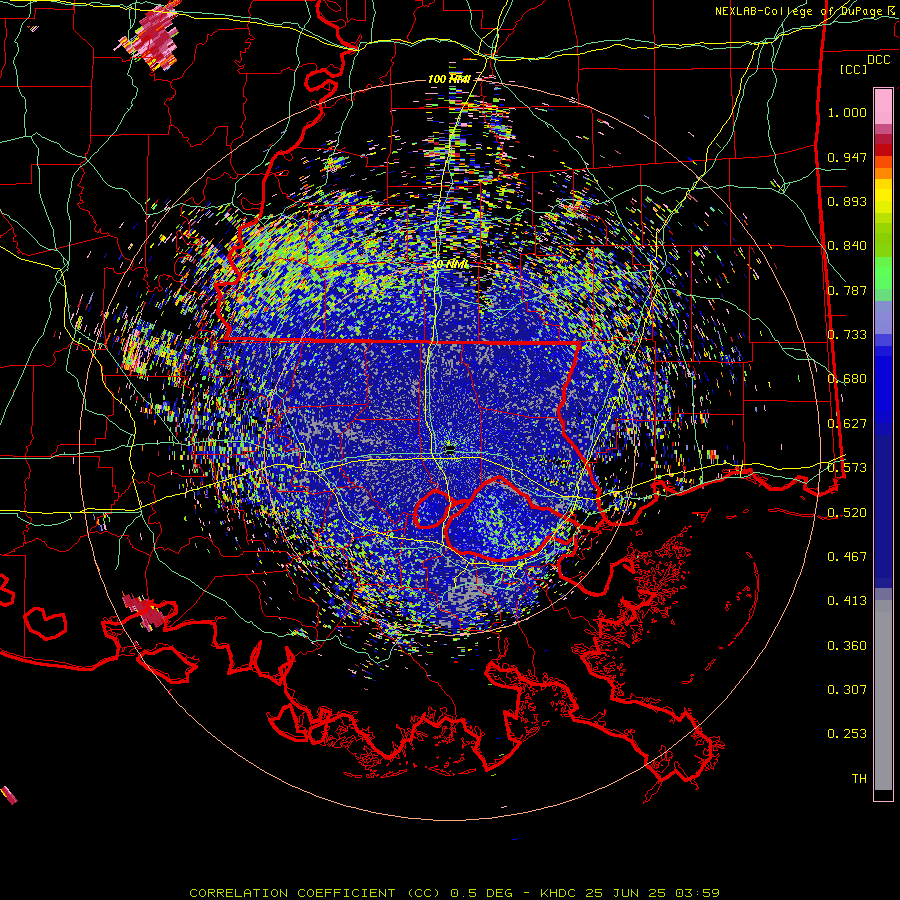Click the 0.787 color scale label
900x900 pixels.
pyautogui.click(x=847, y=290)
